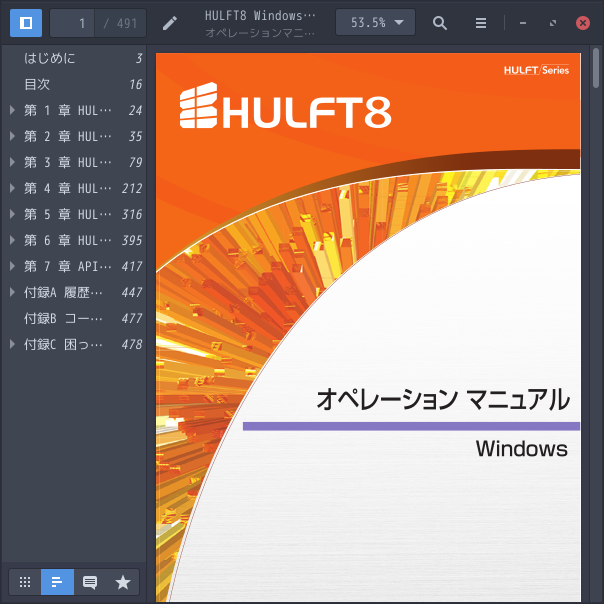Expand the 第 2 章 outline entry

pyautogui.click(x=12, y=136)
